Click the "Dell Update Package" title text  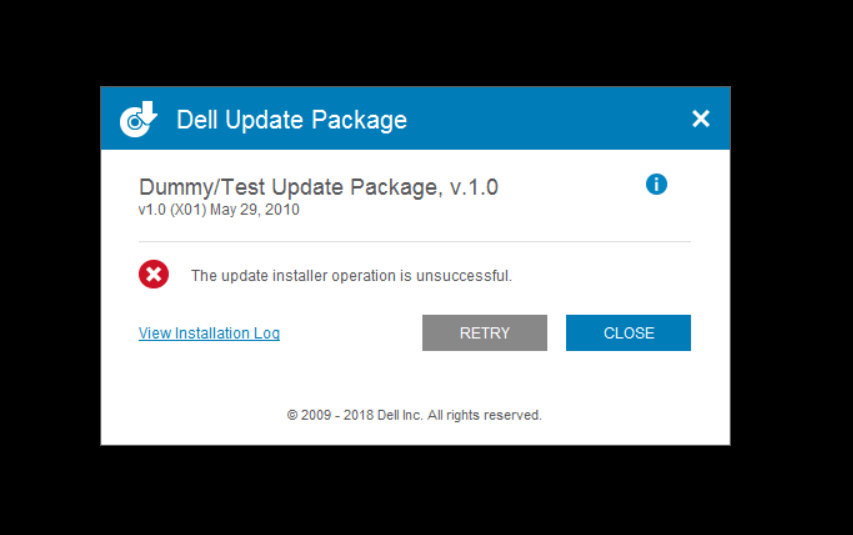pyautogui.click(x=291, y=120)
